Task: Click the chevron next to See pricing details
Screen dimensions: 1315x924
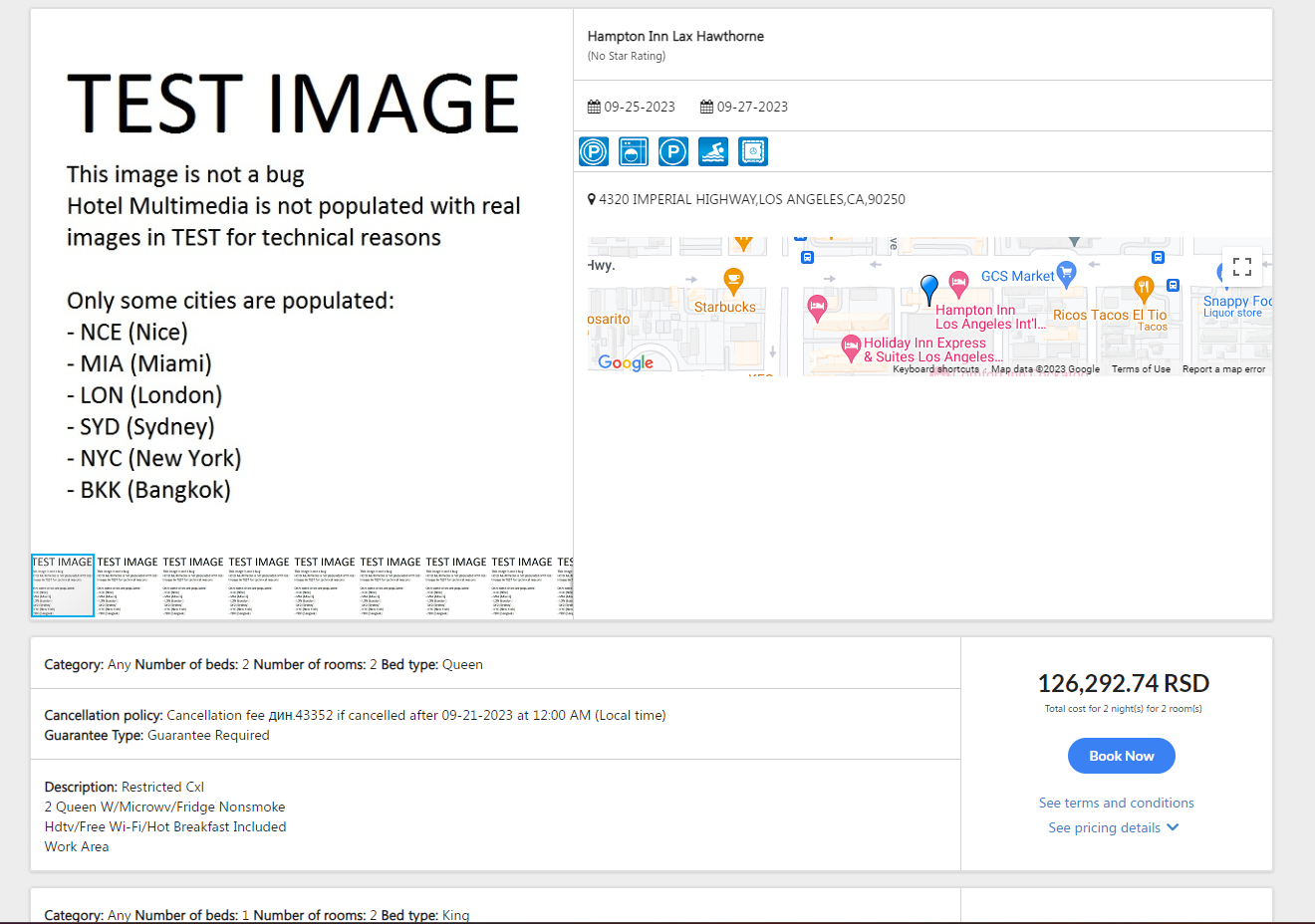Action: pyautogui.click(x=1173, y=827)
